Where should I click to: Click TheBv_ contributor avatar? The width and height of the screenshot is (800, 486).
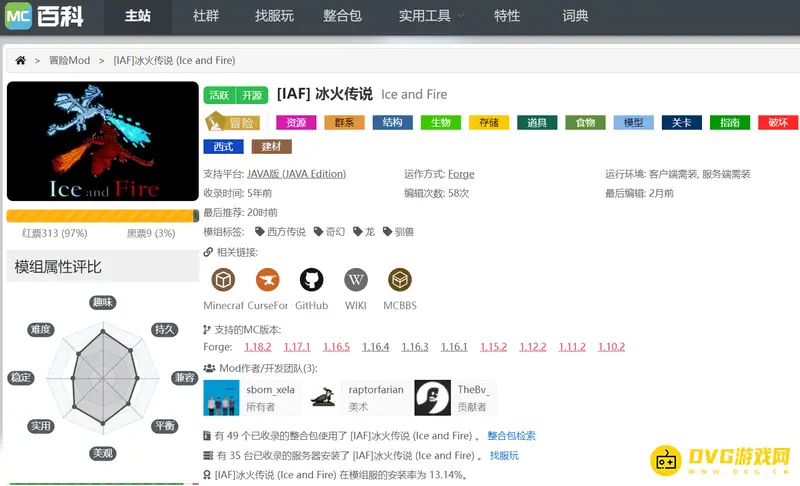(432, 397)
